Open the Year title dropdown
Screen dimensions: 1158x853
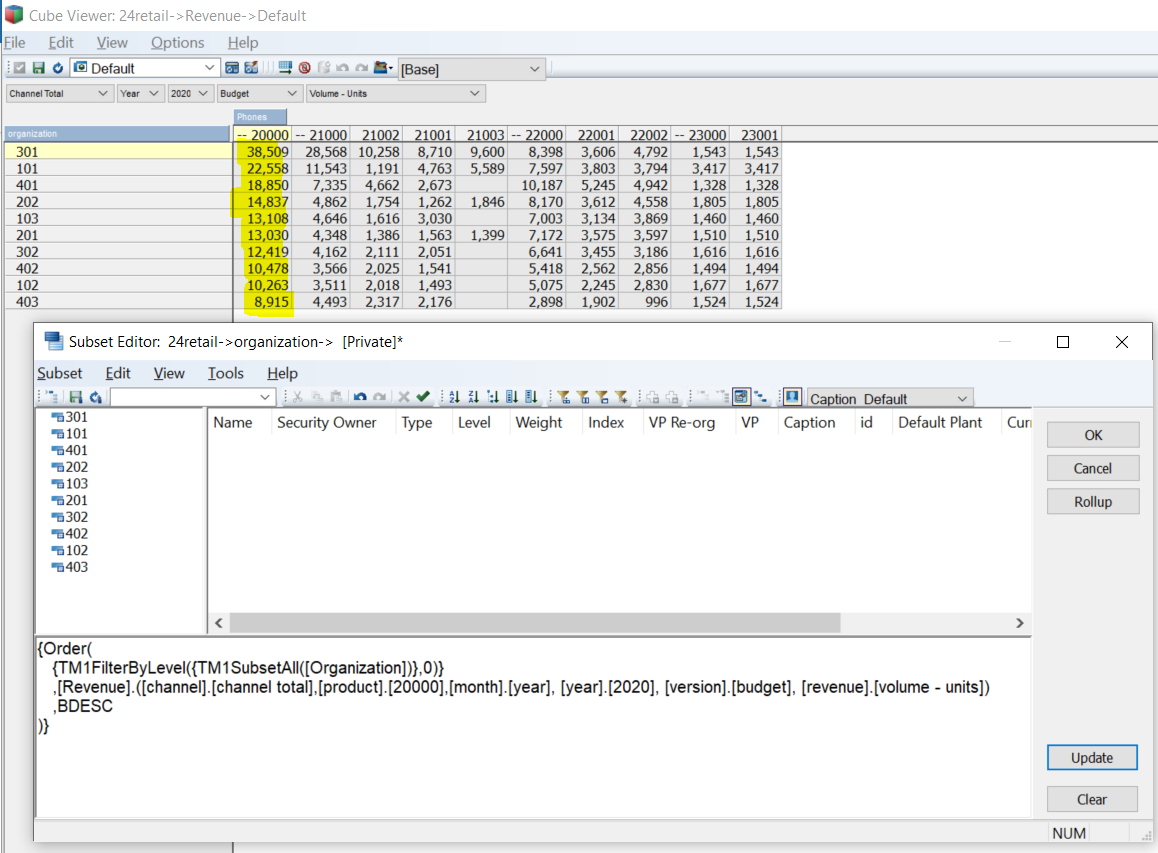[x=154, y=93]
